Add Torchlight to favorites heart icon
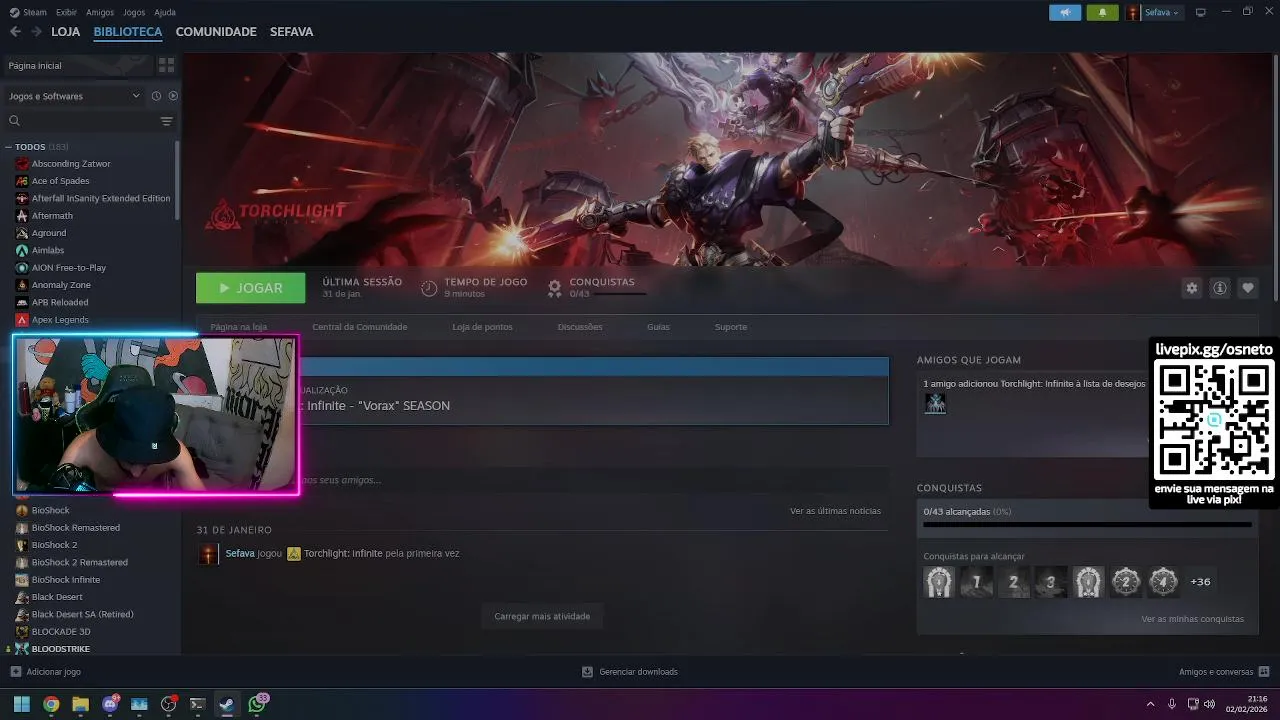The image size is (1280, 720). click(x=1248, y=288)
